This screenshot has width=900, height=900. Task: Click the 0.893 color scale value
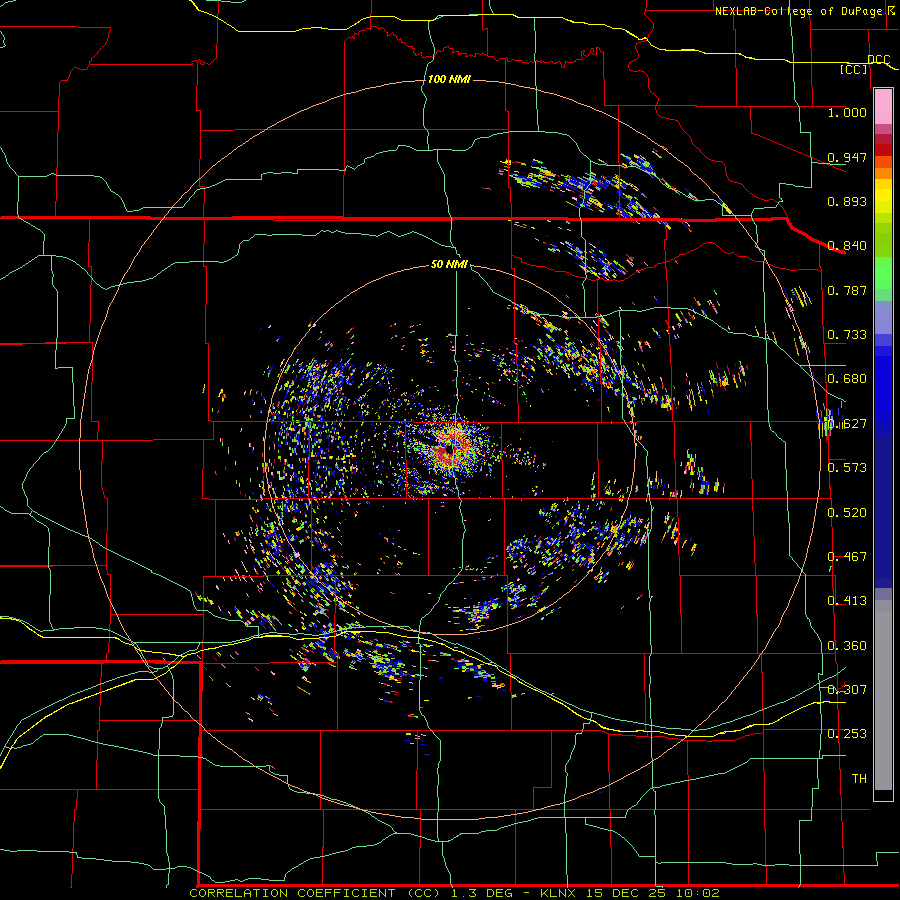(847, 201)
